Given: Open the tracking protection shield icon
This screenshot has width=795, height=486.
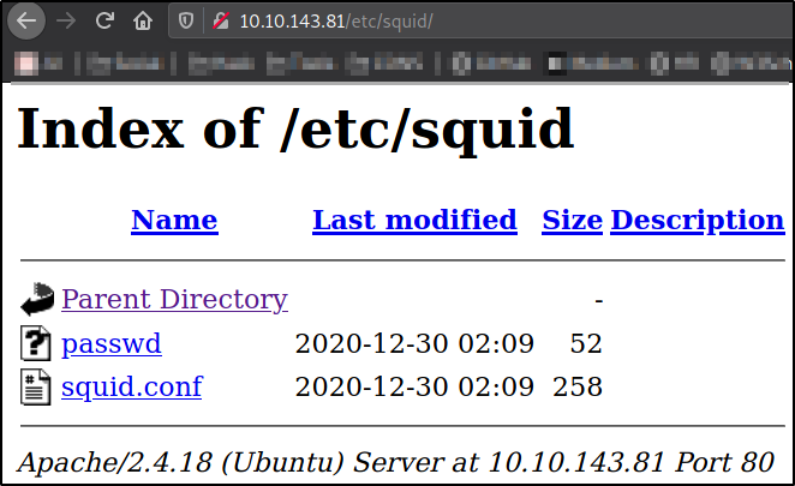Looking at the screenshot, I should click(186, 21).
